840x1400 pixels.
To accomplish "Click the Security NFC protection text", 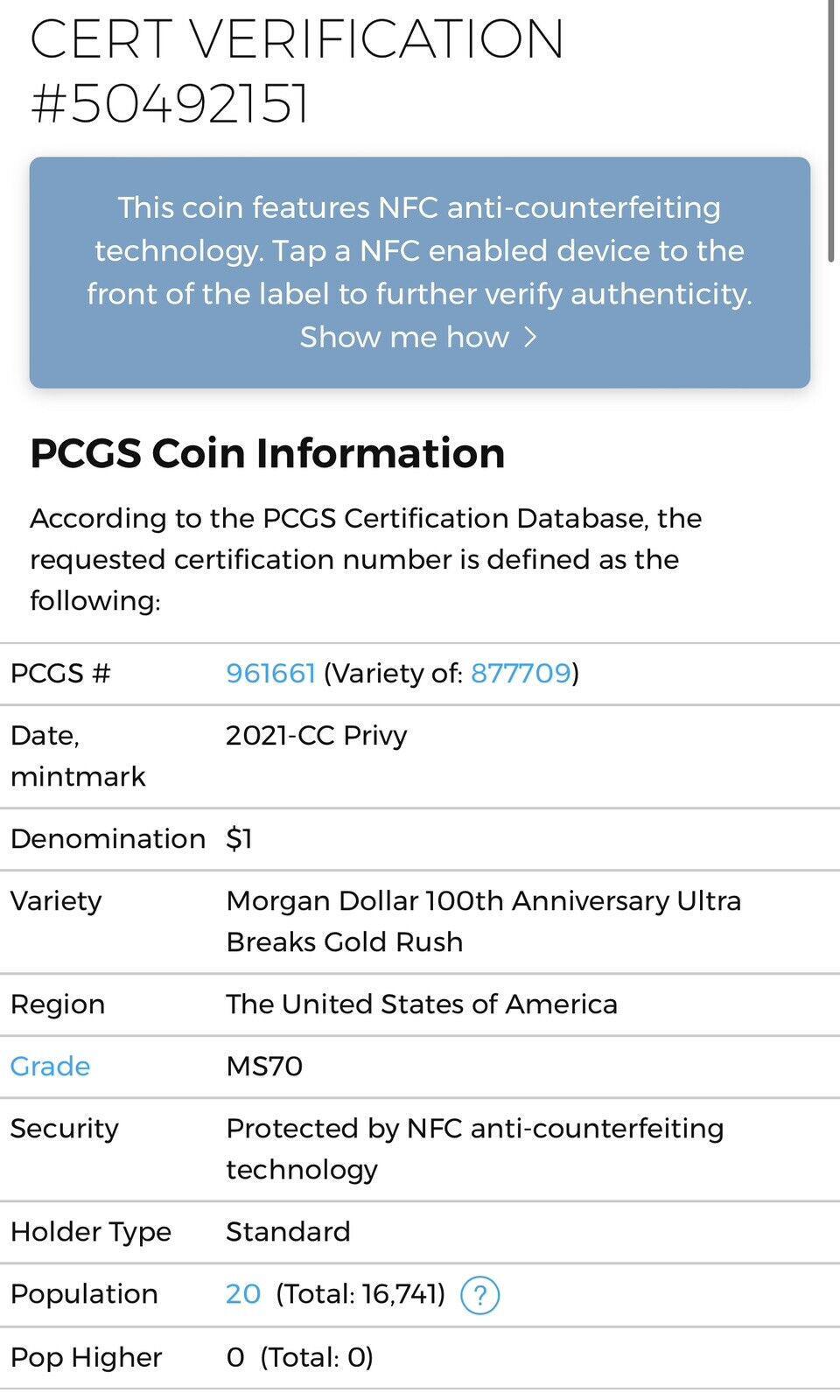I will (x=475, y=1149).
